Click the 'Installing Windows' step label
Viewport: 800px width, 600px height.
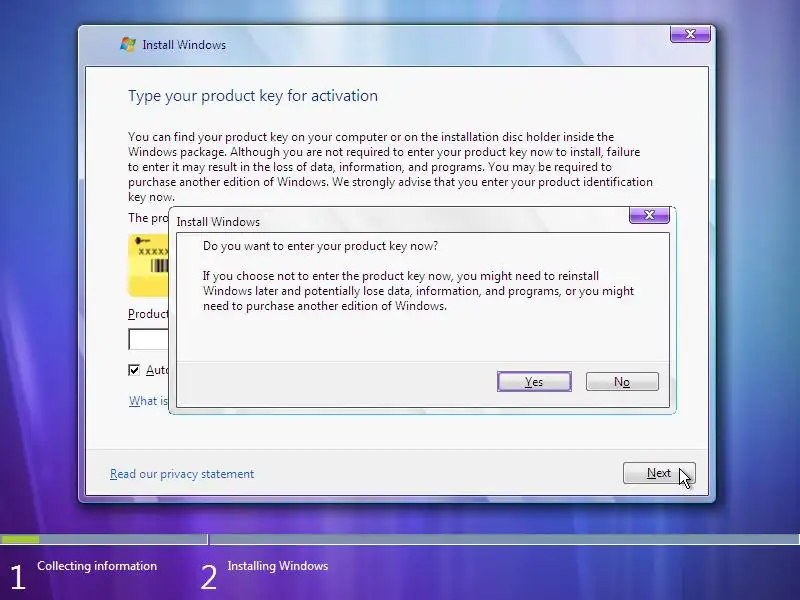click(x=278, y=566)
